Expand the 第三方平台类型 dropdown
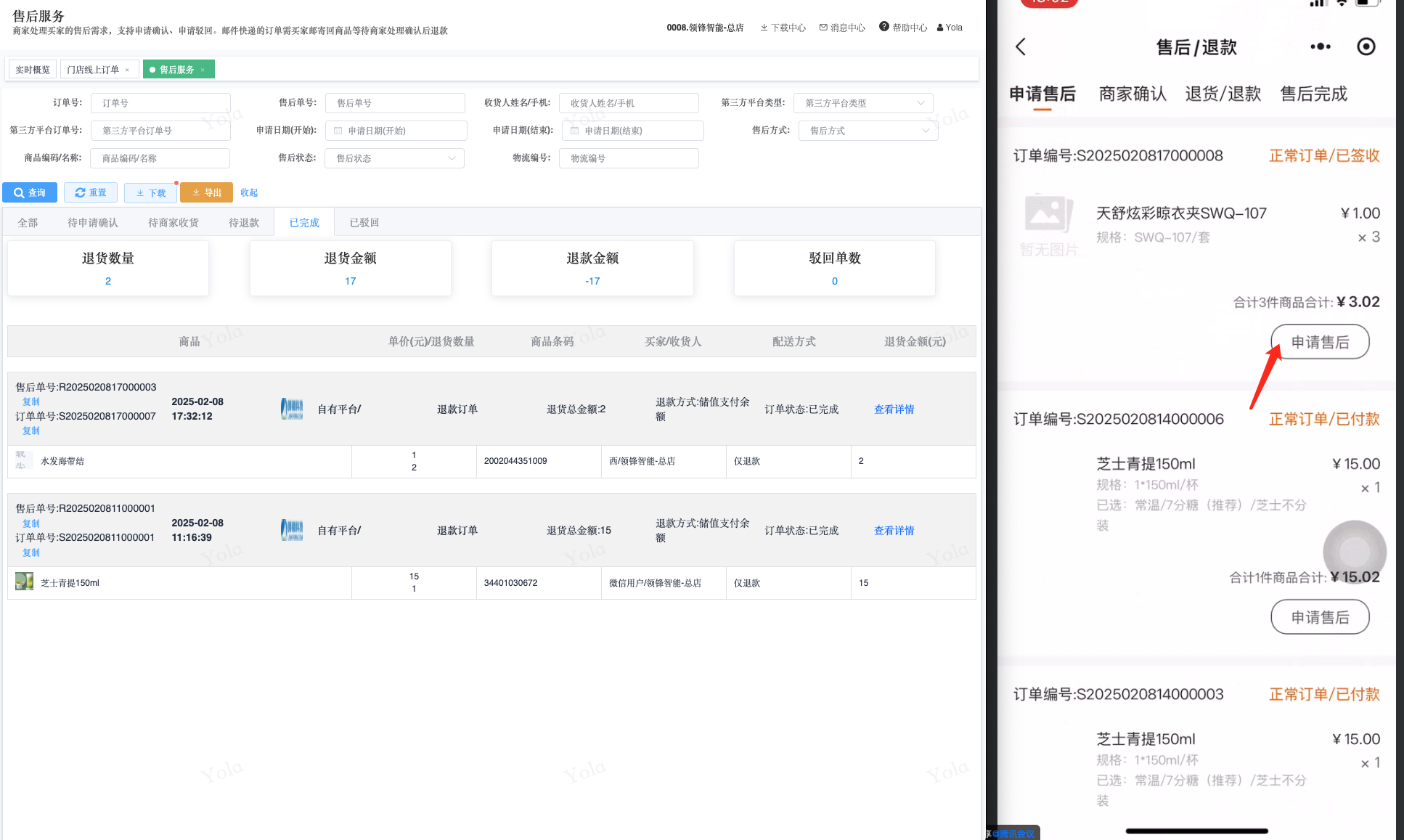 [863, 103]
